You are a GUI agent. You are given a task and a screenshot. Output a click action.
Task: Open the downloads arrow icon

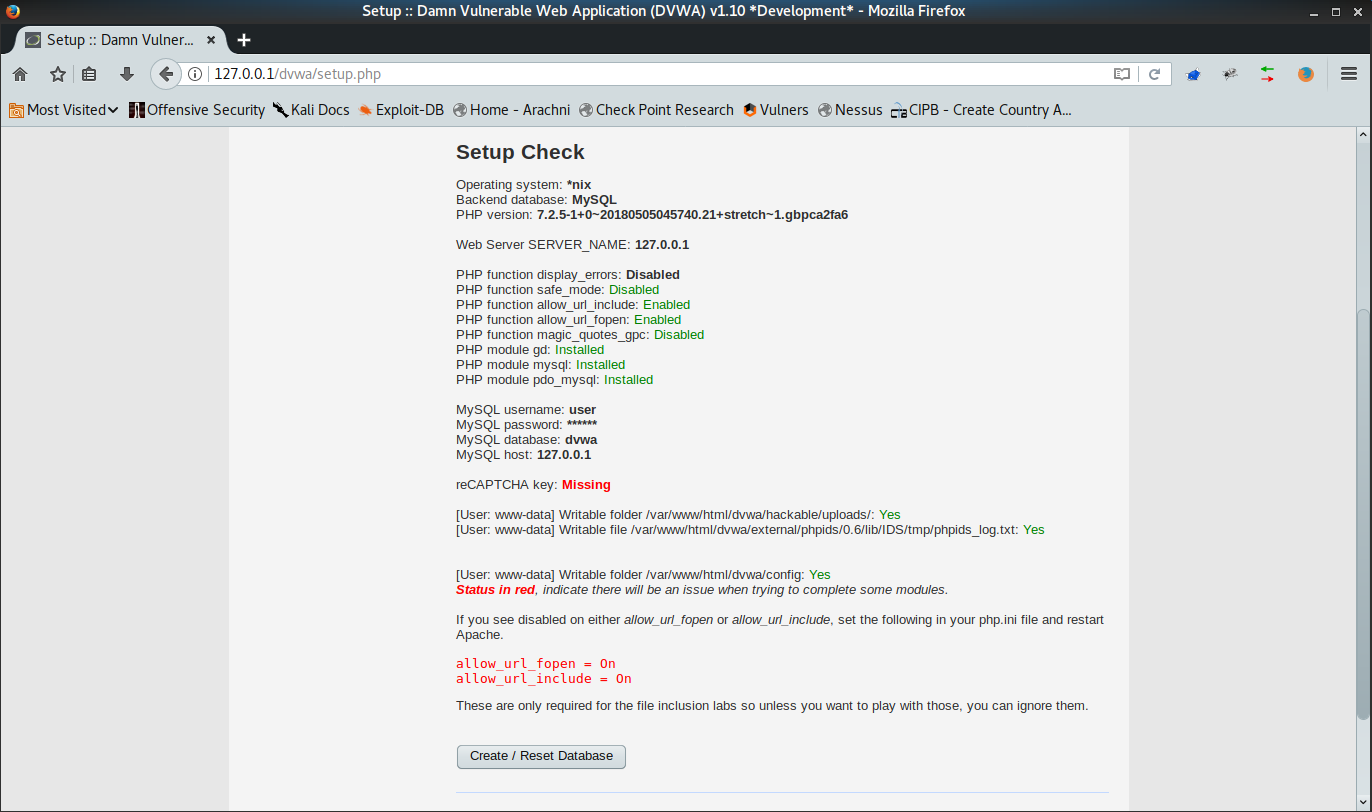click(x=126, y=74)
